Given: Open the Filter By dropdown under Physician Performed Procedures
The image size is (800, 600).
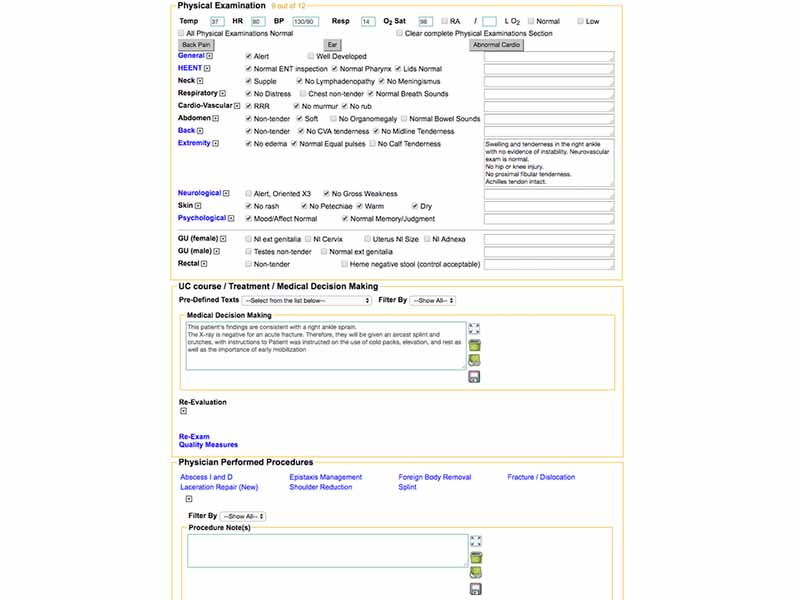Looking at the screenshot, I should [x=241, y=516].
